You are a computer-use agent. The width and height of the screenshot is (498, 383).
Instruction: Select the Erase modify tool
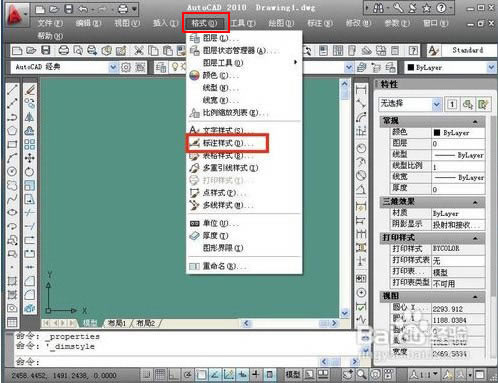30,90
